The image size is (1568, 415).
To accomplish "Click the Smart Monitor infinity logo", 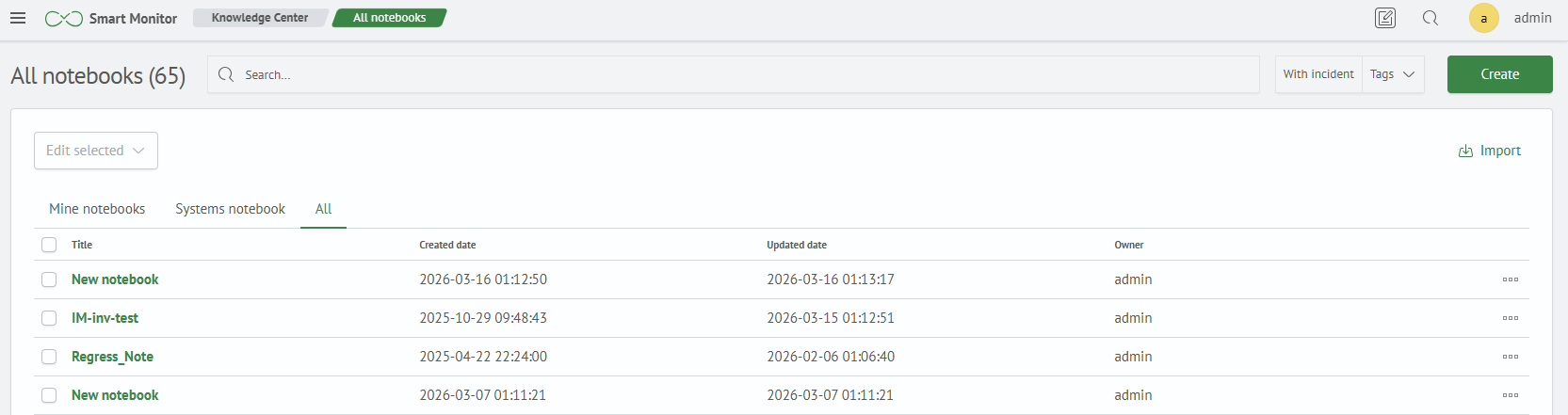I will (x=64, y=19).
